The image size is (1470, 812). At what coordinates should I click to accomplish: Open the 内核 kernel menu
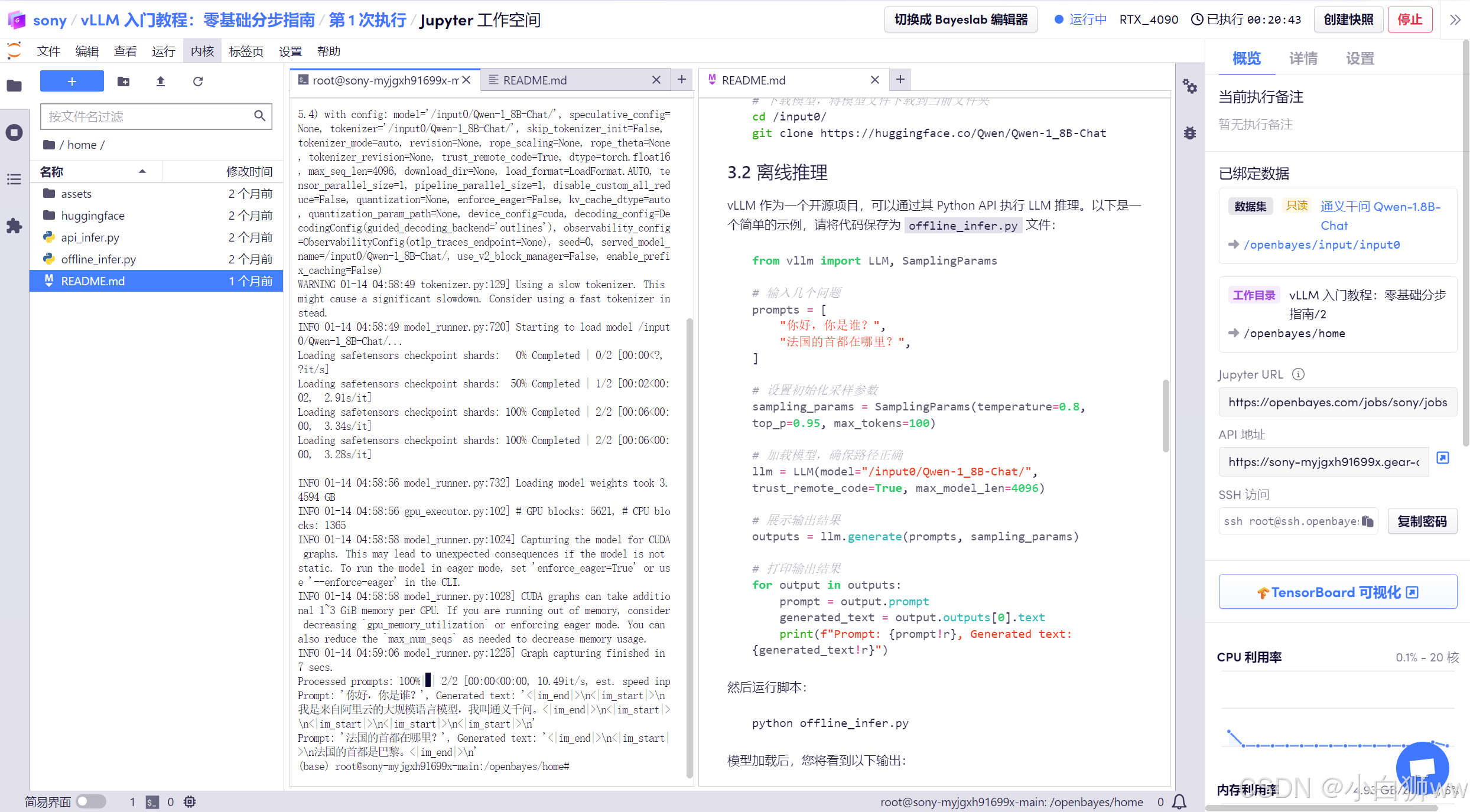click(x=202, y=51)
